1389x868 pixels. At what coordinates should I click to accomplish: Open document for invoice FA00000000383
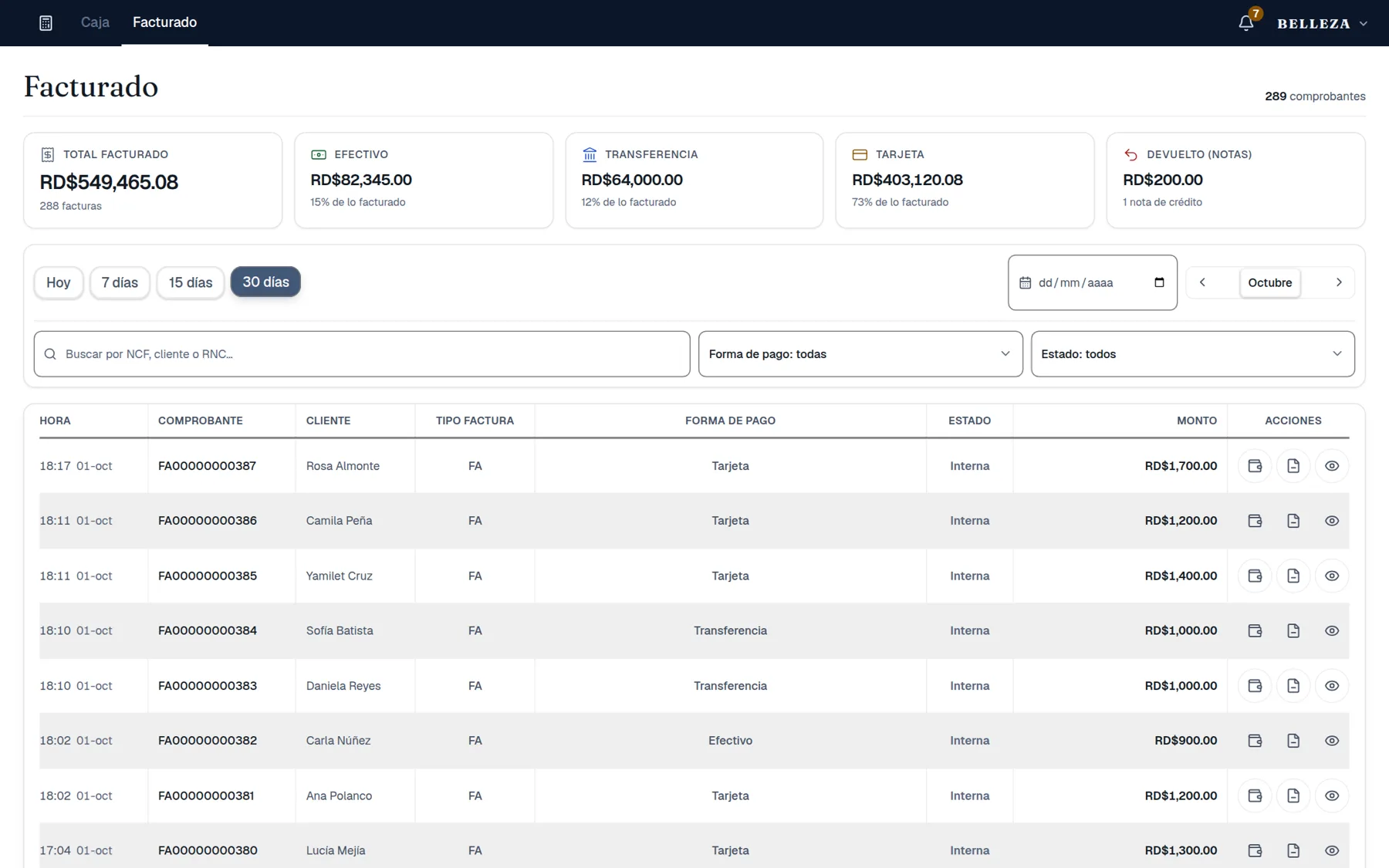pyautogui.click(x=1293, y=686)
